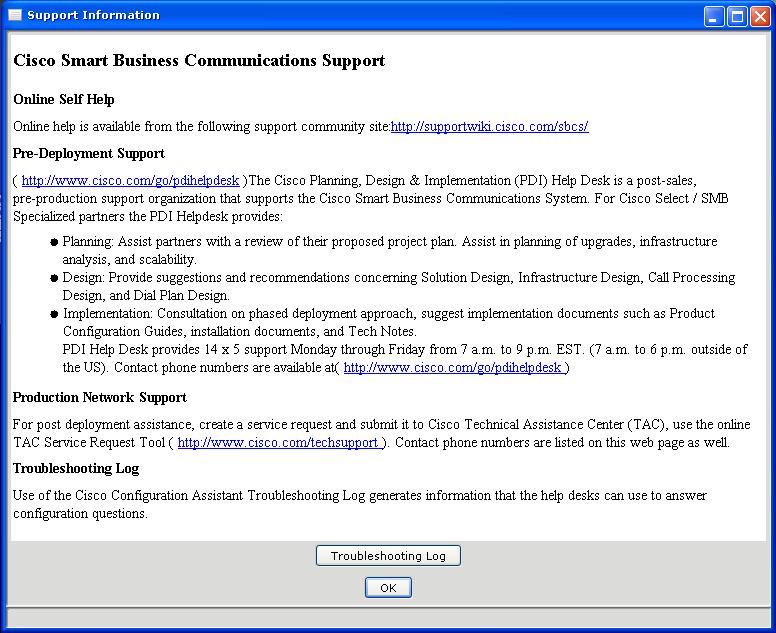Viewport: 776px width, 633px height.
Task: Confirm with the OK button
Action: coord(388,588)
